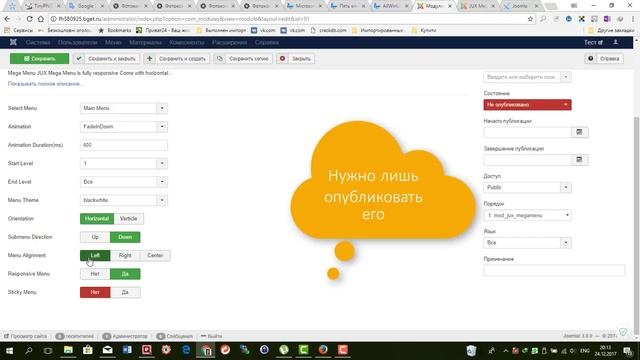Open the Пользователи admin menu
The height and width of the screenshot is (360, 640).
coord(78,42)
